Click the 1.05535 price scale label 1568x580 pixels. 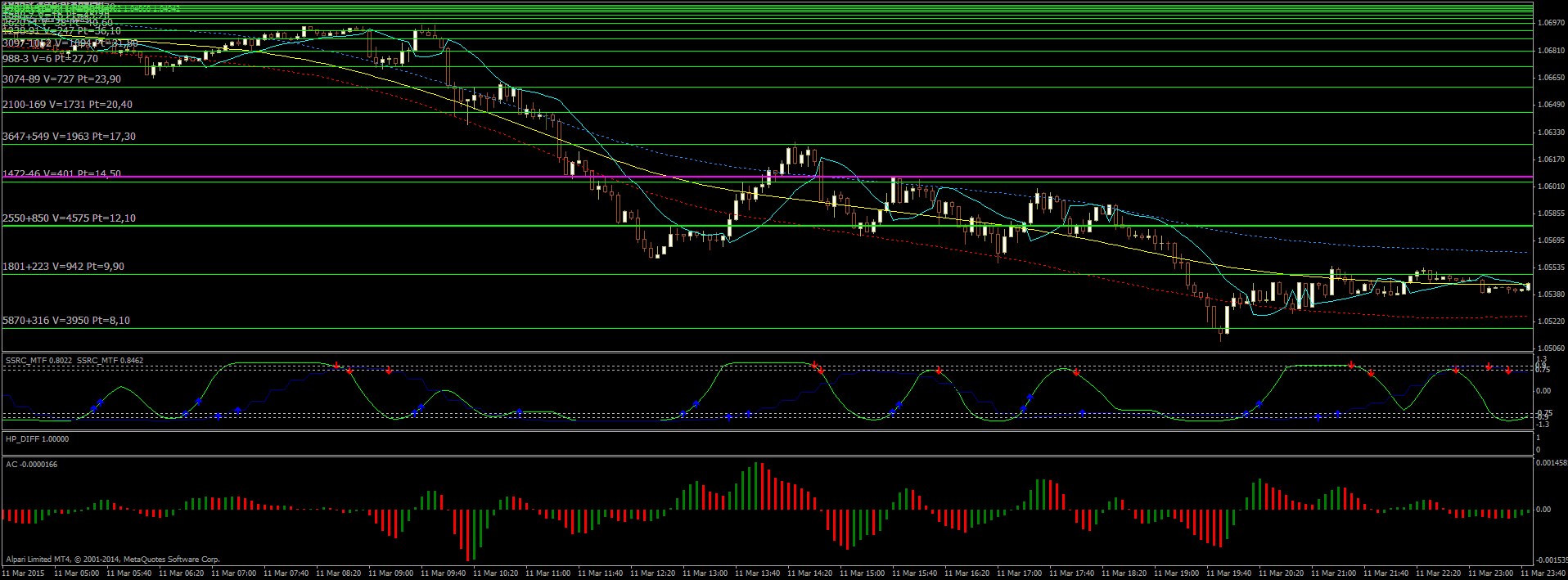pyautogui.click(x=1551, y=268)
